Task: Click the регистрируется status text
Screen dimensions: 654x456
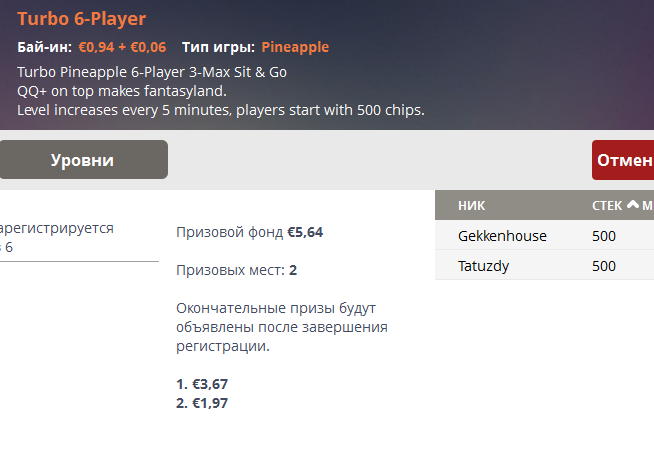Action: click(x=57, y=228)
